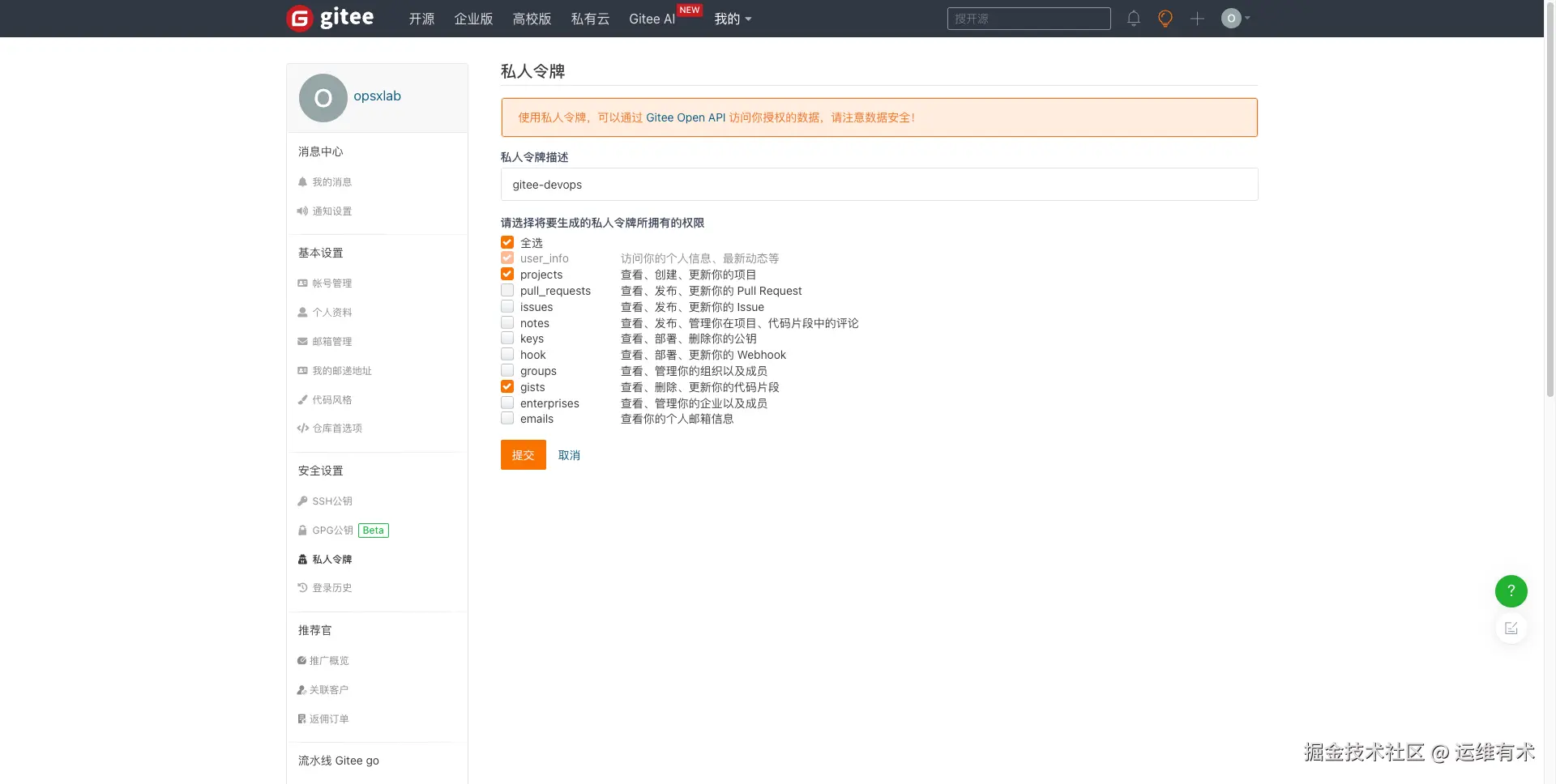Click the feedback edit icon
The image size is (1556, 784).
click(x=1511, y=628)
